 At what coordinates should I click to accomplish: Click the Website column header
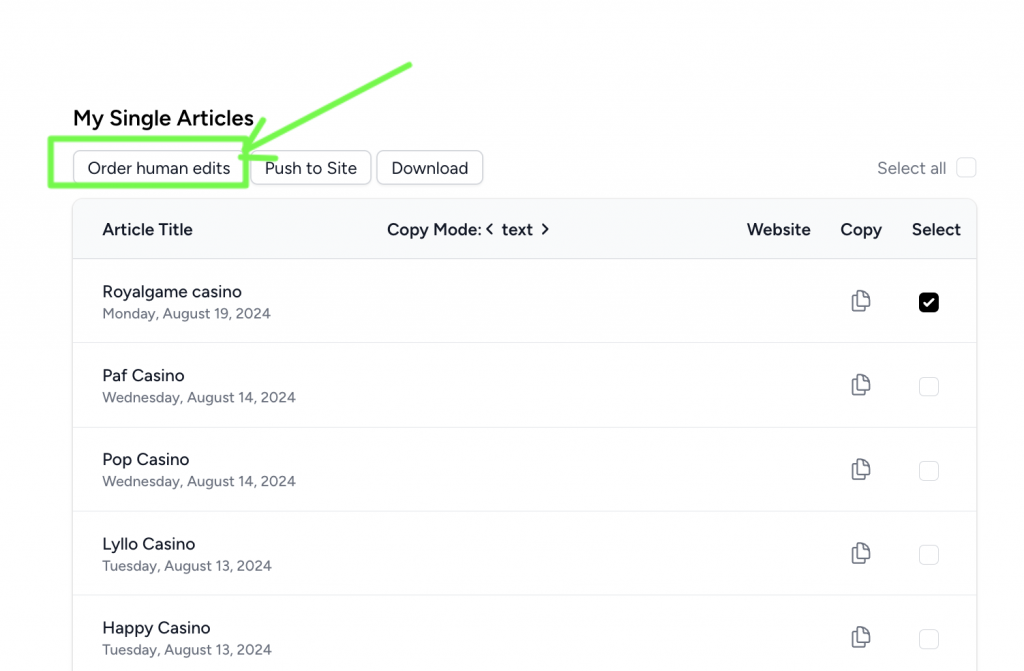pos(778,229)
